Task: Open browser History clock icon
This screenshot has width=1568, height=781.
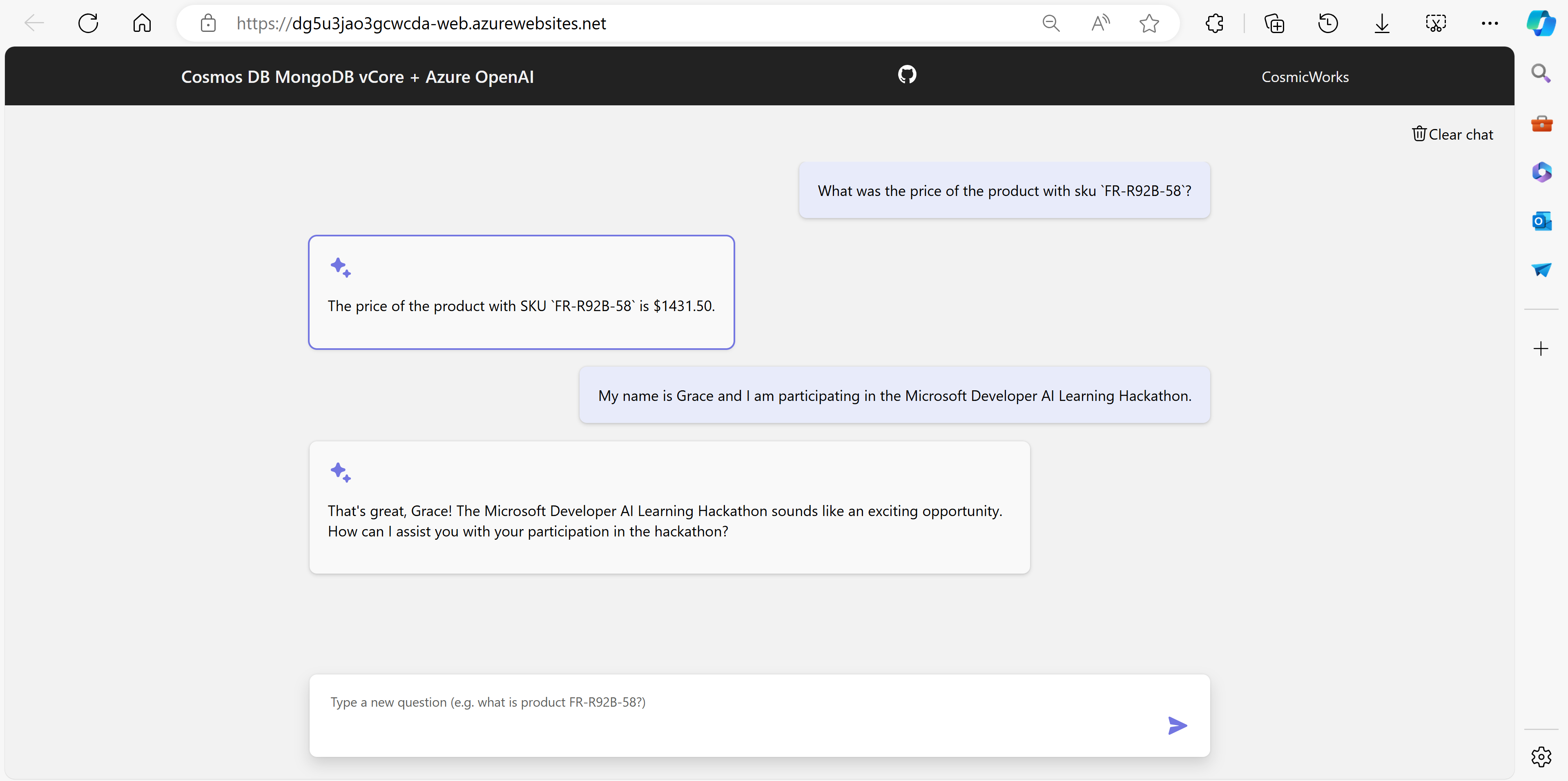Action: click(1327, 24)
